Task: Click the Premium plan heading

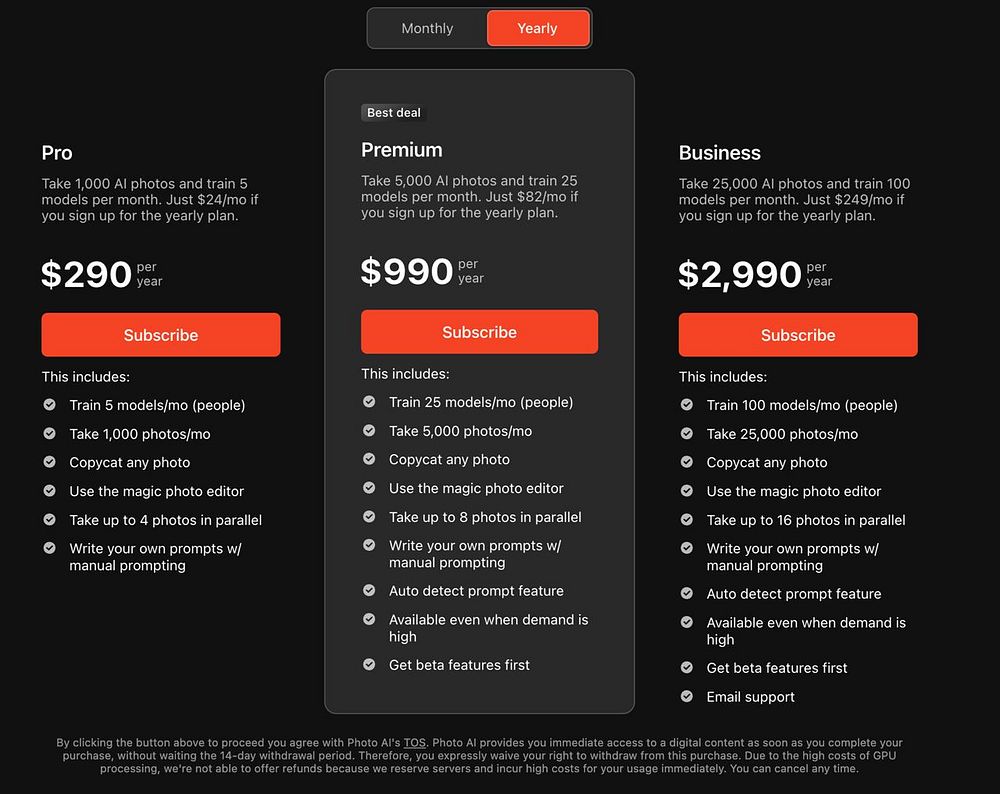Action: (x=402, y=150)
